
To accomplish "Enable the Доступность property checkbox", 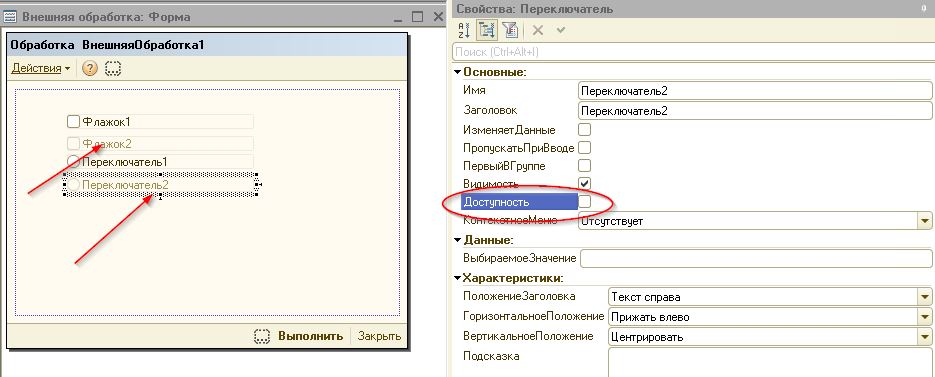I will click(585, 202).
